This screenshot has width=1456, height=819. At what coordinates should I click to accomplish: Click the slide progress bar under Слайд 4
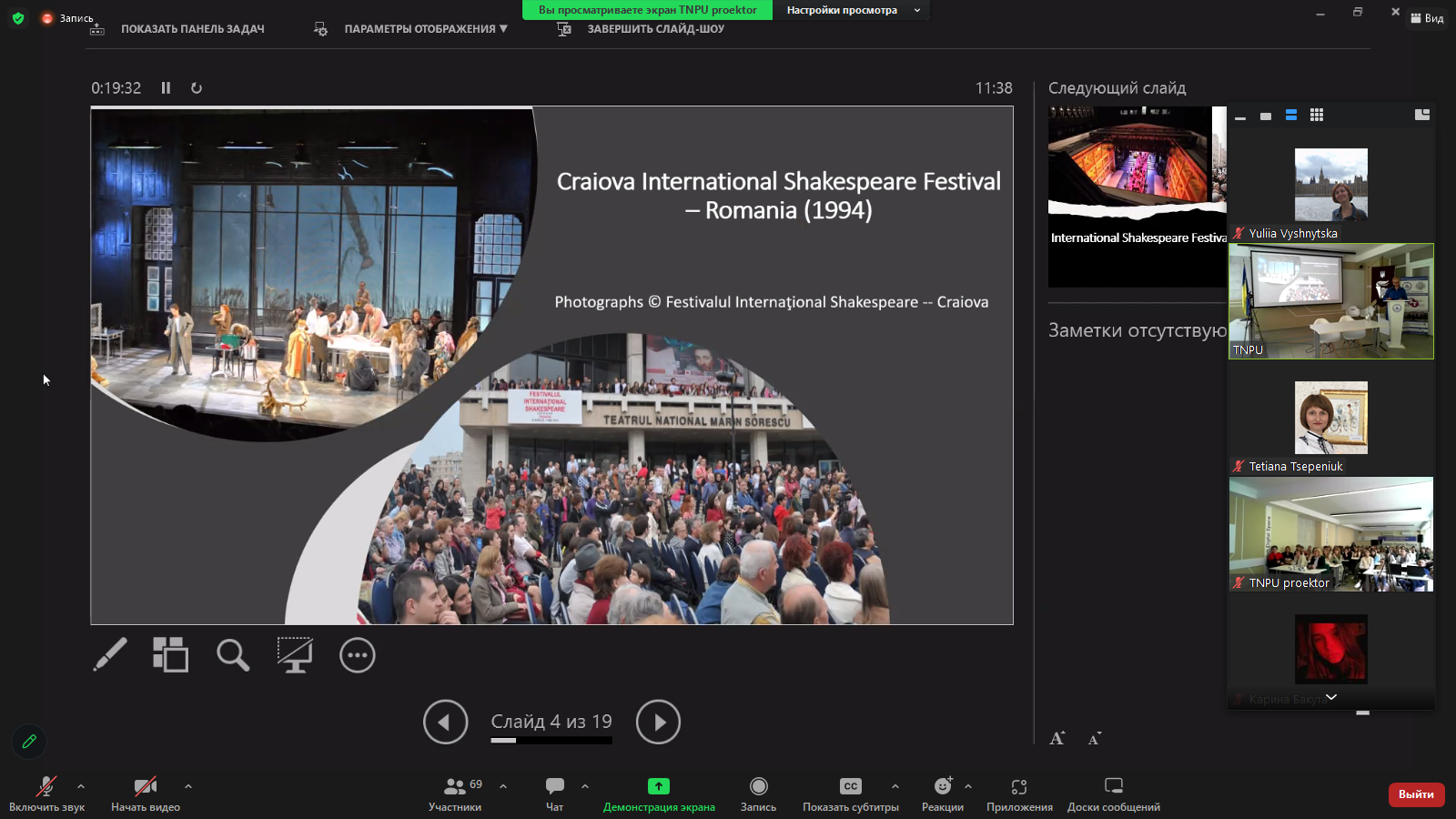(551, 741)
